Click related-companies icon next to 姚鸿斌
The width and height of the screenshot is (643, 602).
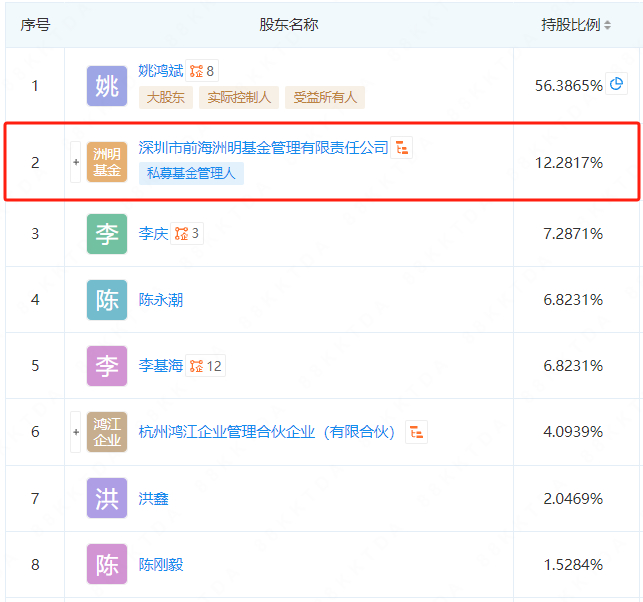(x=202, y=71)
